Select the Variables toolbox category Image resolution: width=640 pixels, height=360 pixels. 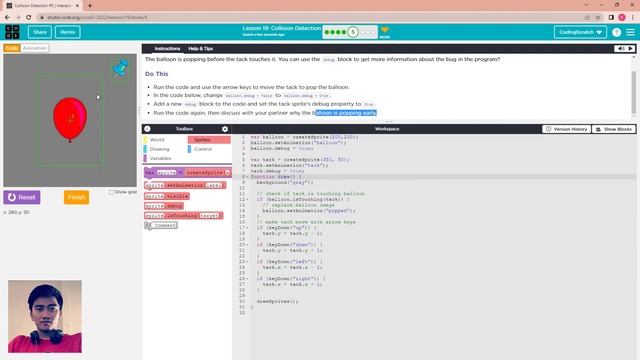click(164, 158)
